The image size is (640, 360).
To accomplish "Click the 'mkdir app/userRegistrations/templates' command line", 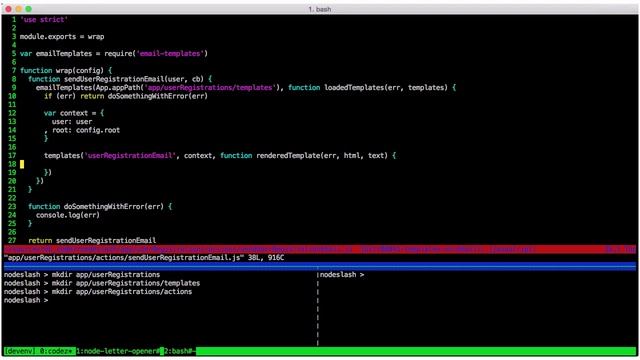I will click(102, 283).
